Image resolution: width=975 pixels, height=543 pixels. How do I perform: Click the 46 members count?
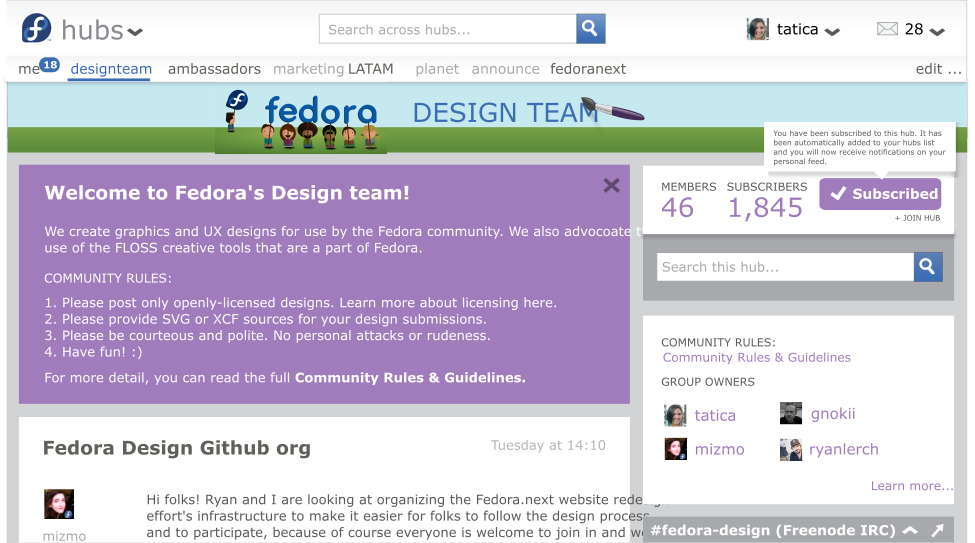point(677,208)
